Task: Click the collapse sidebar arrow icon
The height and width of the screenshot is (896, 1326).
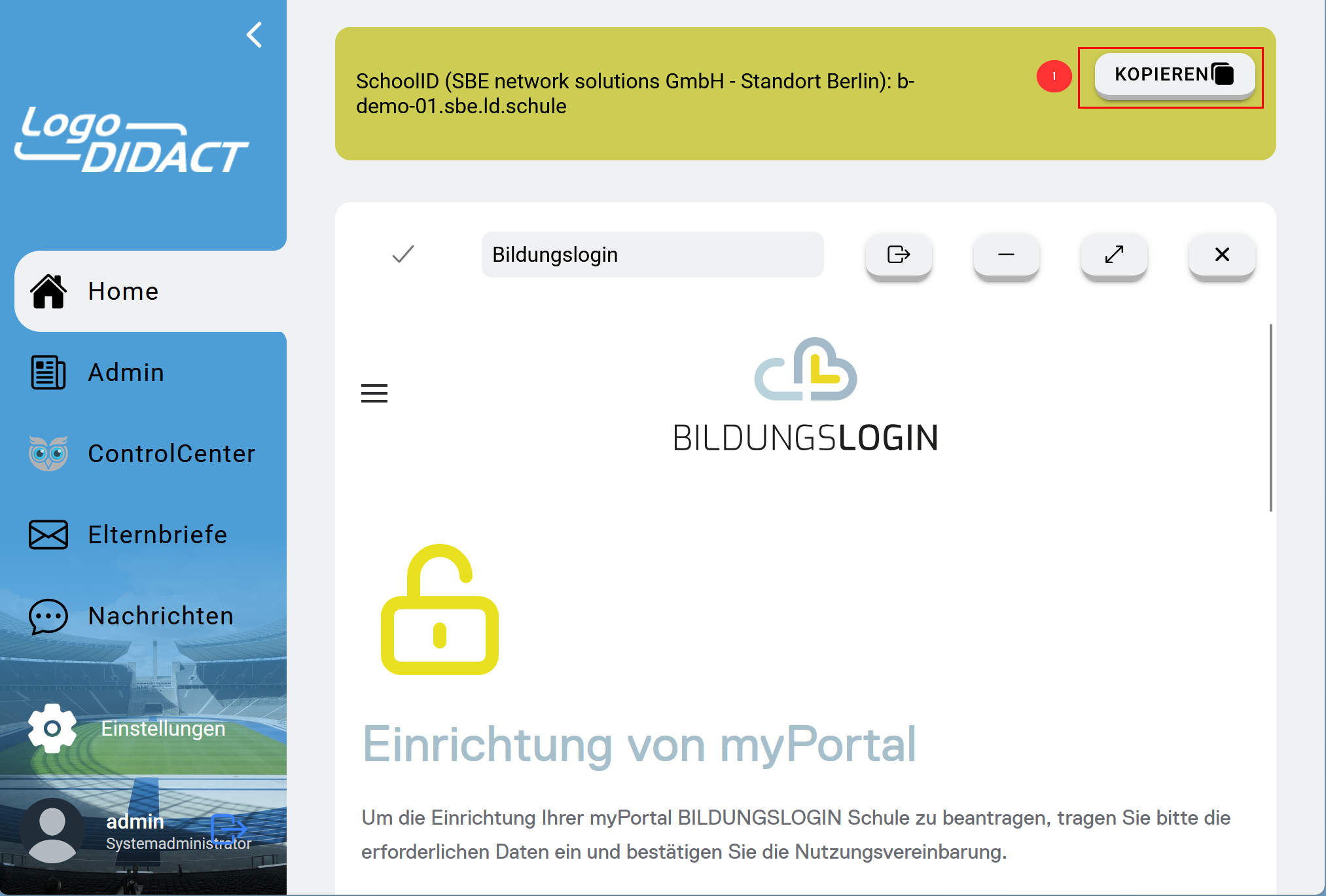Action: click(254, 30)
